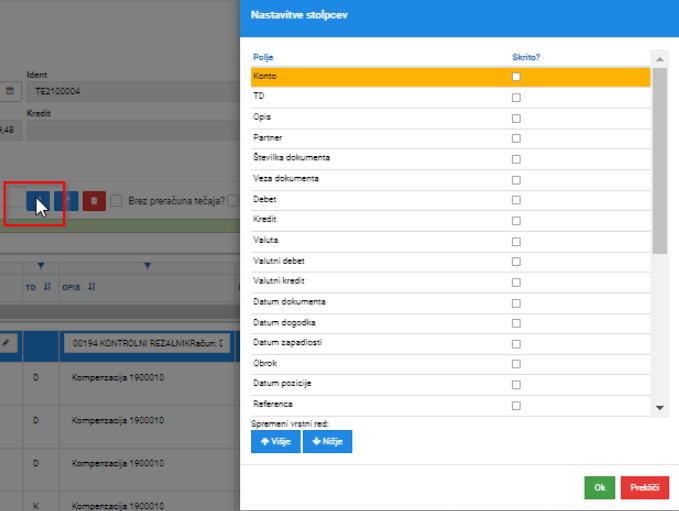Toggle Skrito checkbox for Datum zapadlosti
Viewport: 679px width, 511px height.
click(516, 343)
